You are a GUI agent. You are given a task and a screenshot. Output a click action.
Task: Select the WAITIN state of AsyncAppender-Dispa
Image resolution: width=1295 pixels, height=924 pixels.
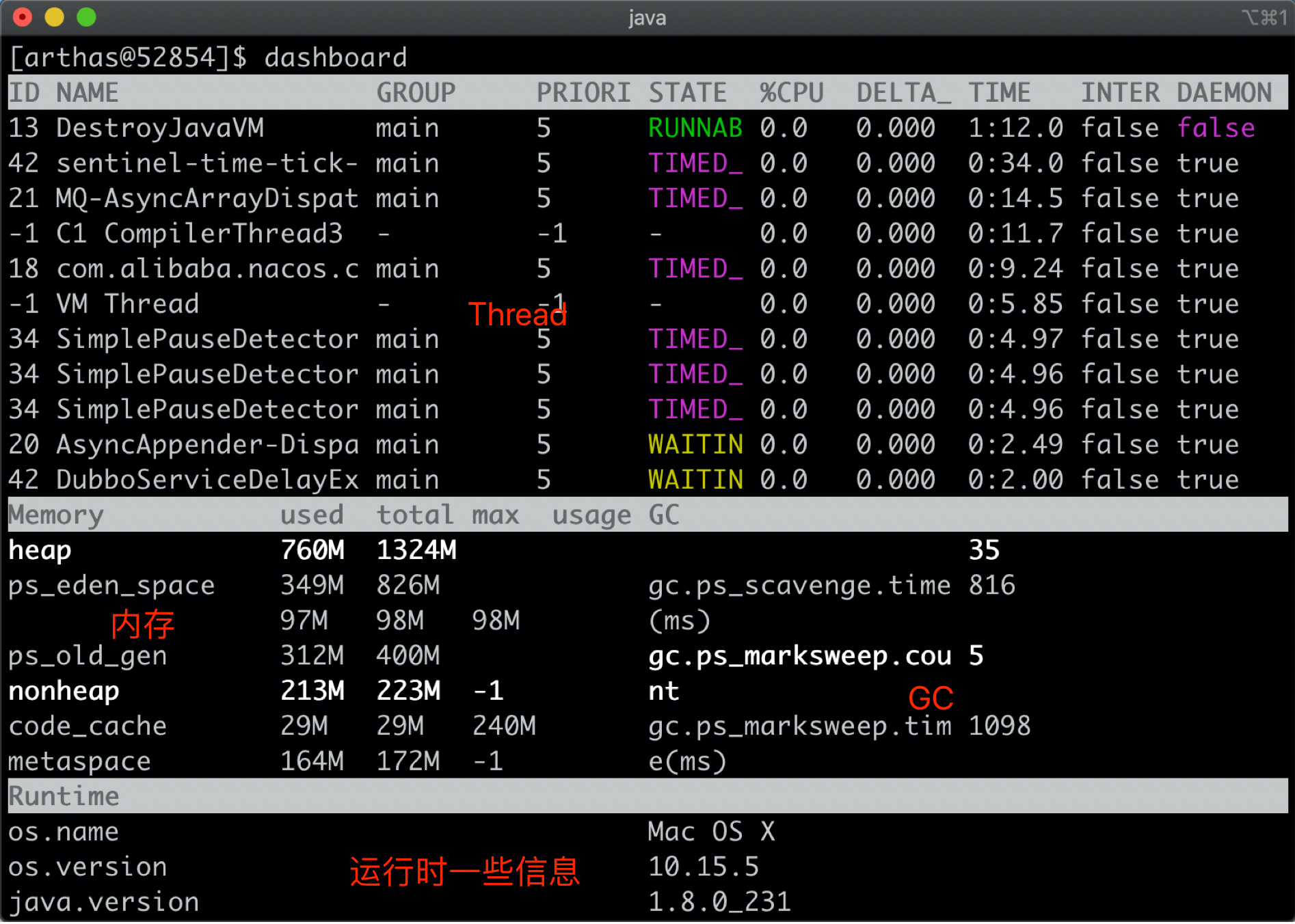(x=695, y=444)
